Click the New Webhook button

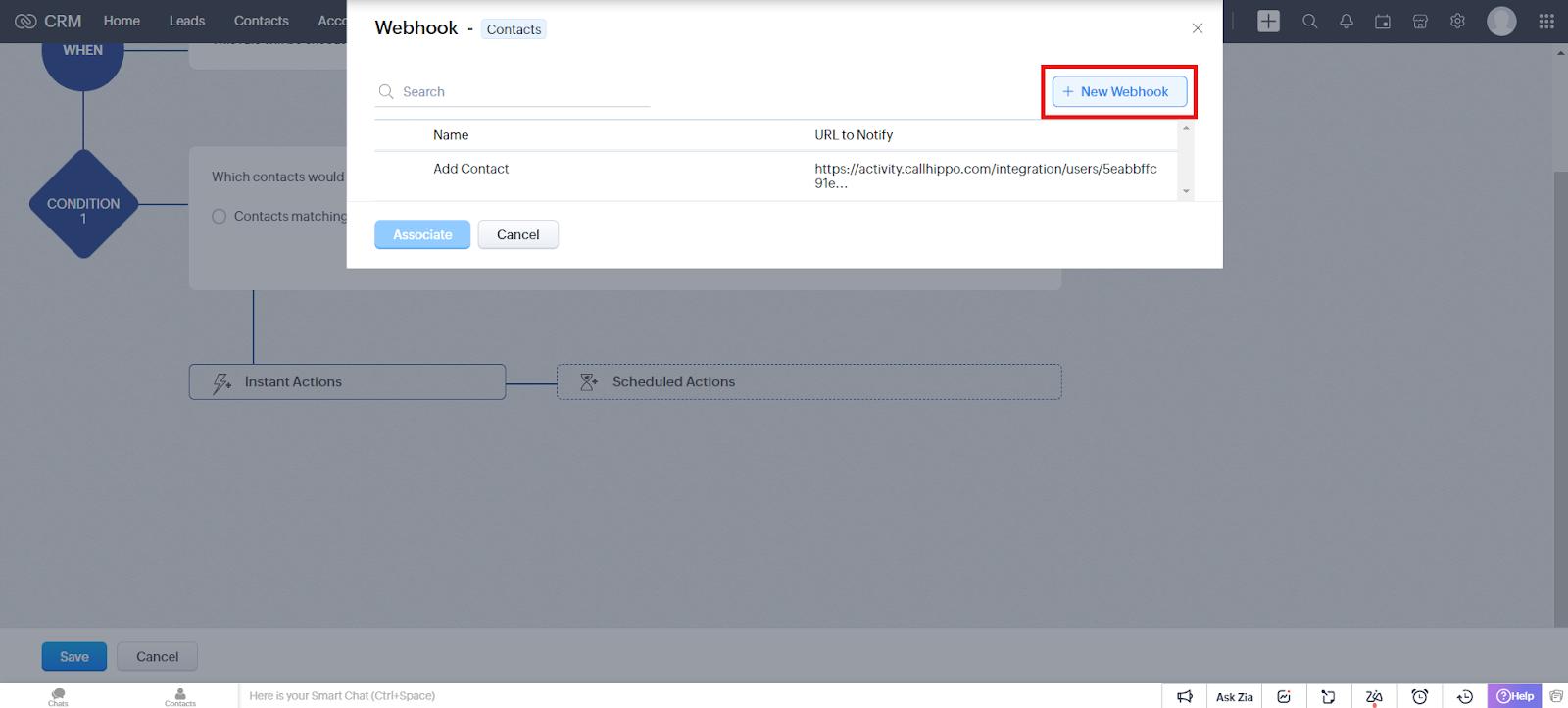click(x=1119, y=91)
